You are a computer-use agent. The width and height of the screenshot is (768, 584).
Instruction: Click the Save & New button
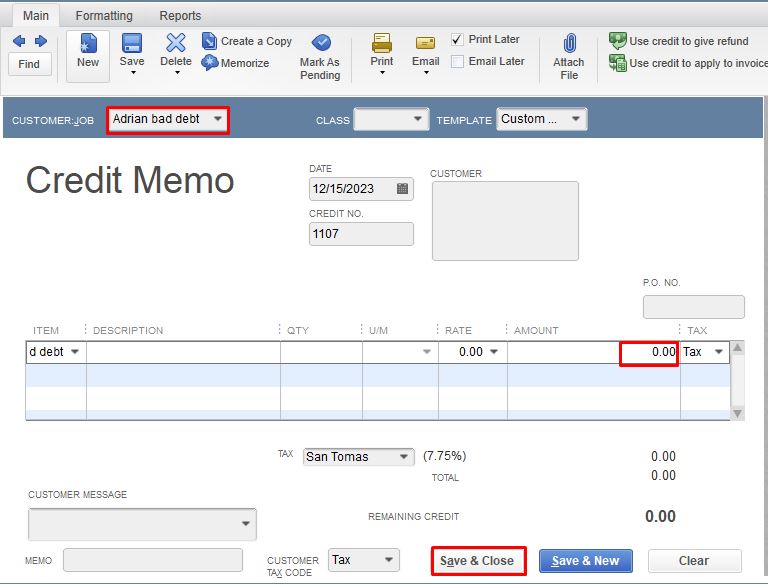point(586,560)
